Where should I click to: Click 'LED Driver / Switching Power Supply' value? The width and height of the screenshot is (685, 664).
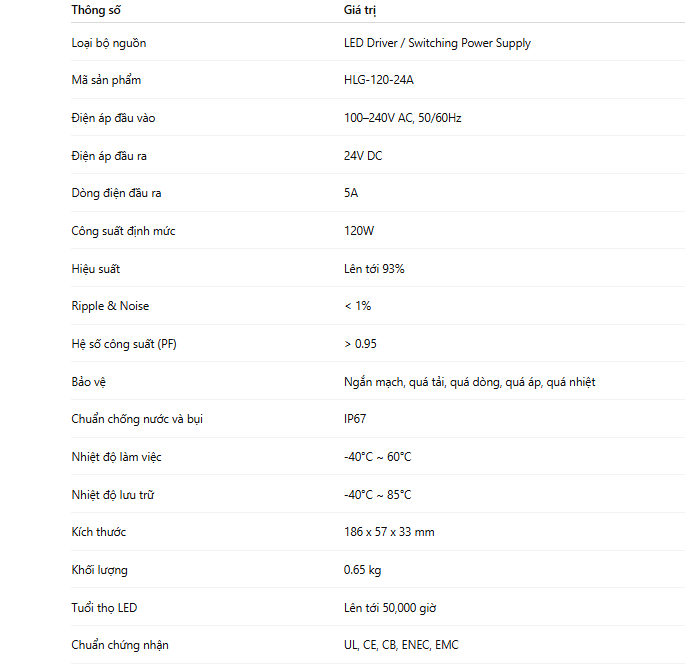pos(437,43)
